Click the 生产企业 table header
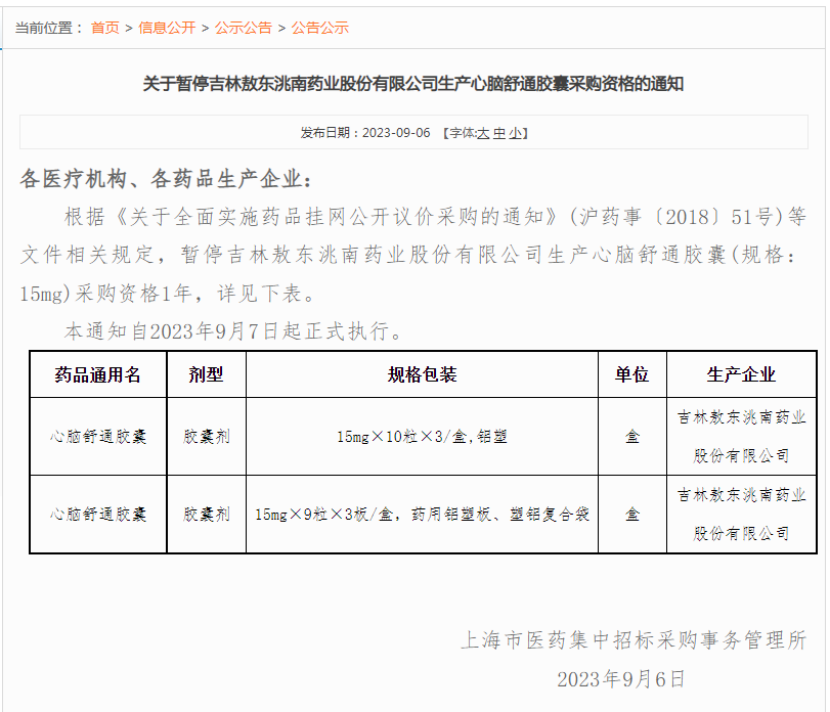Viewport: 830px width, 712px height. coord(741,375)
